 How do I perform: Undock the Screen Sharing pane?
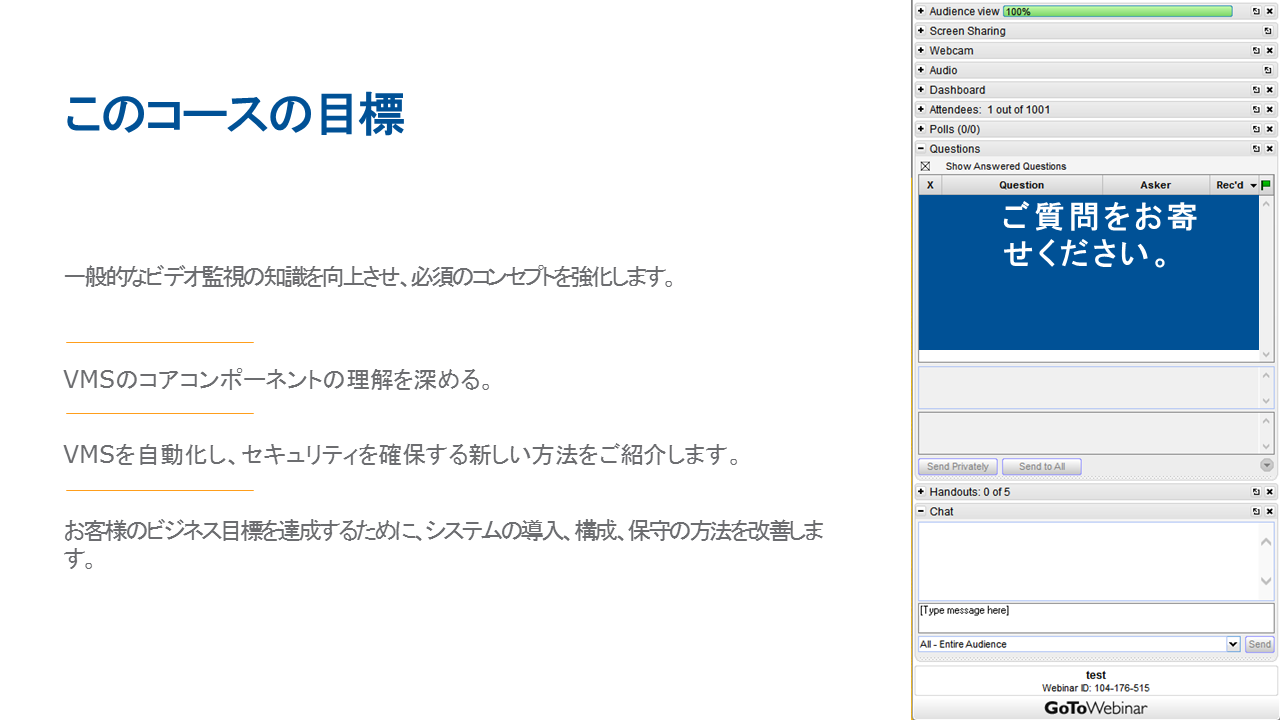[1268, 31]
